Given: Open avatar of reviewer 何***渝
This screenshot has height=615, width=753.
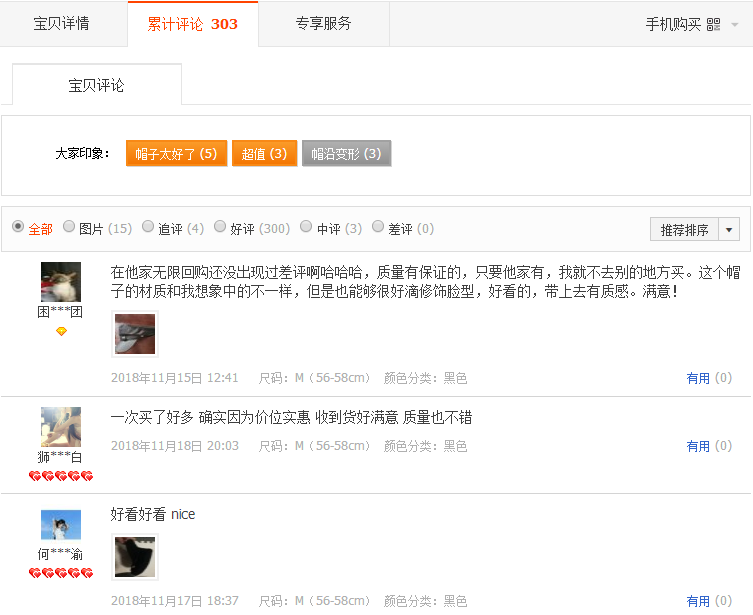Looking at the screenshot, I should pos(61,524).
